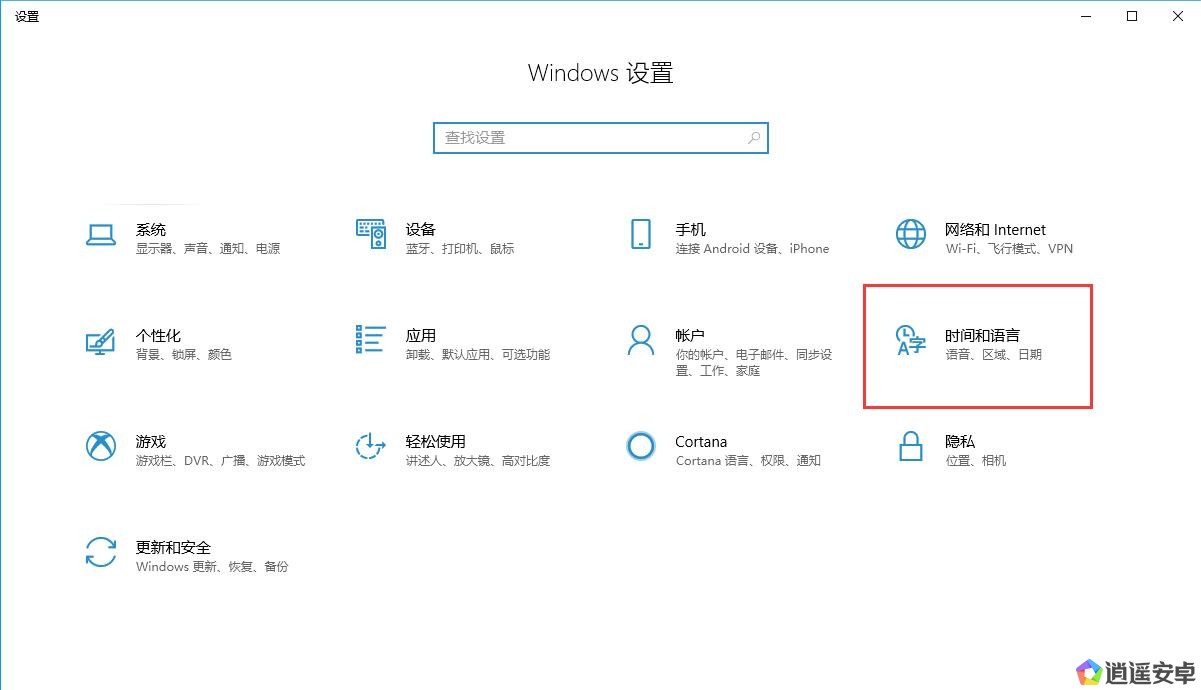
Task: Select the Personalization paintbrush icon
Action: tap(101, 341)
